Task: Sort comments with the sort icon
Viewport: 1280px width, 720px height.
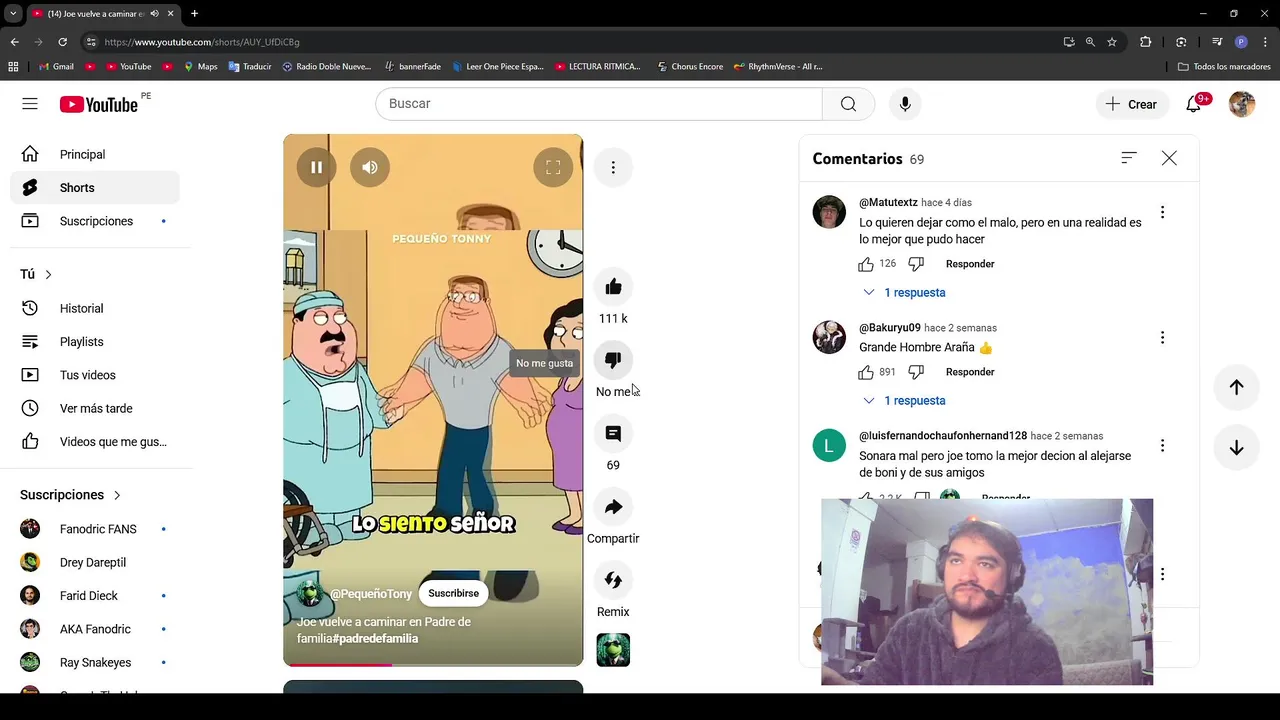Action: point(1129,158)
